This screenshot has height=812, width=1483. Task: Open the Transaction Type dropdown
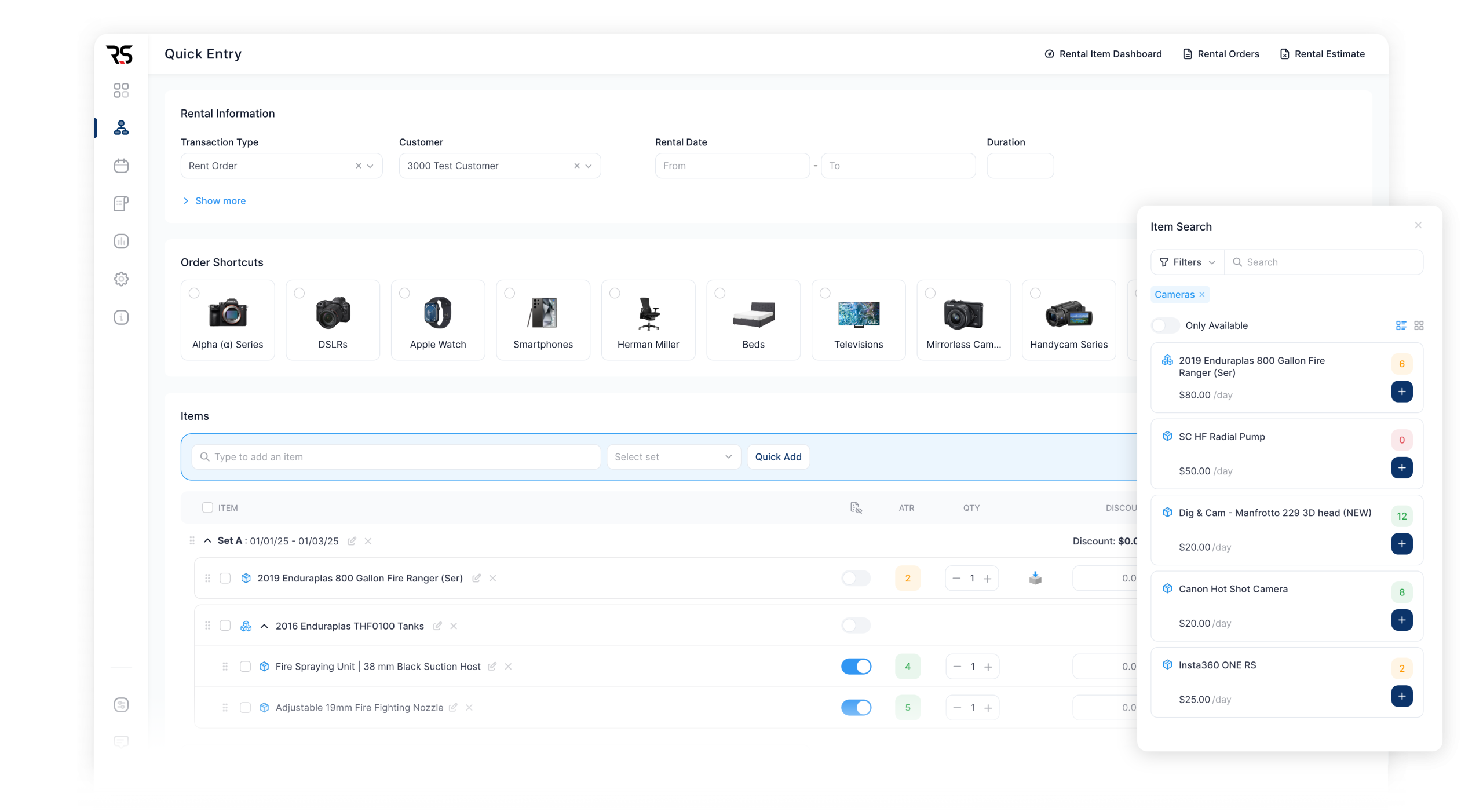[x=282, y=166]
